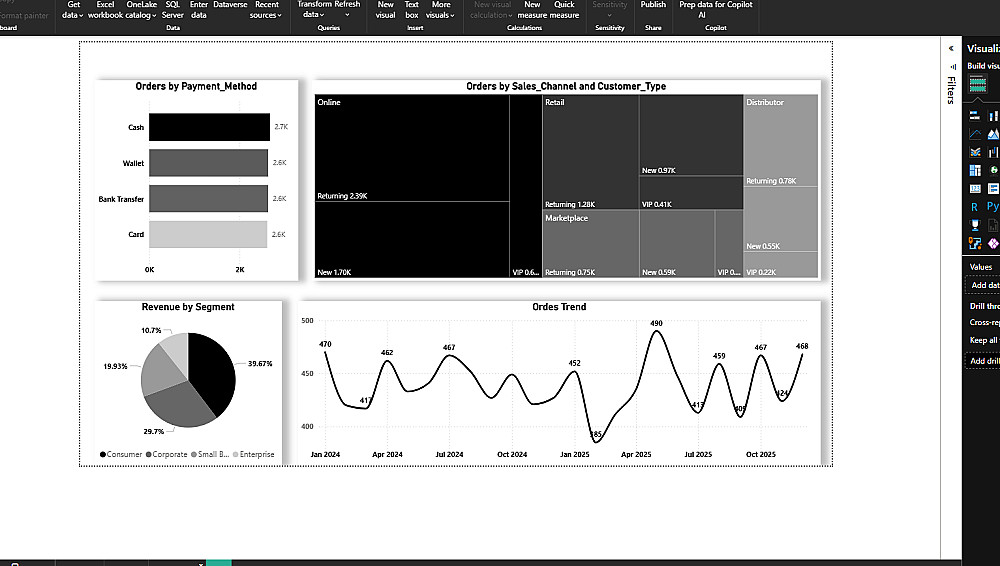Select the Distributor New 0.55K tile
This screenshot has width=1000, height=566.
click(x=781, y=219)
